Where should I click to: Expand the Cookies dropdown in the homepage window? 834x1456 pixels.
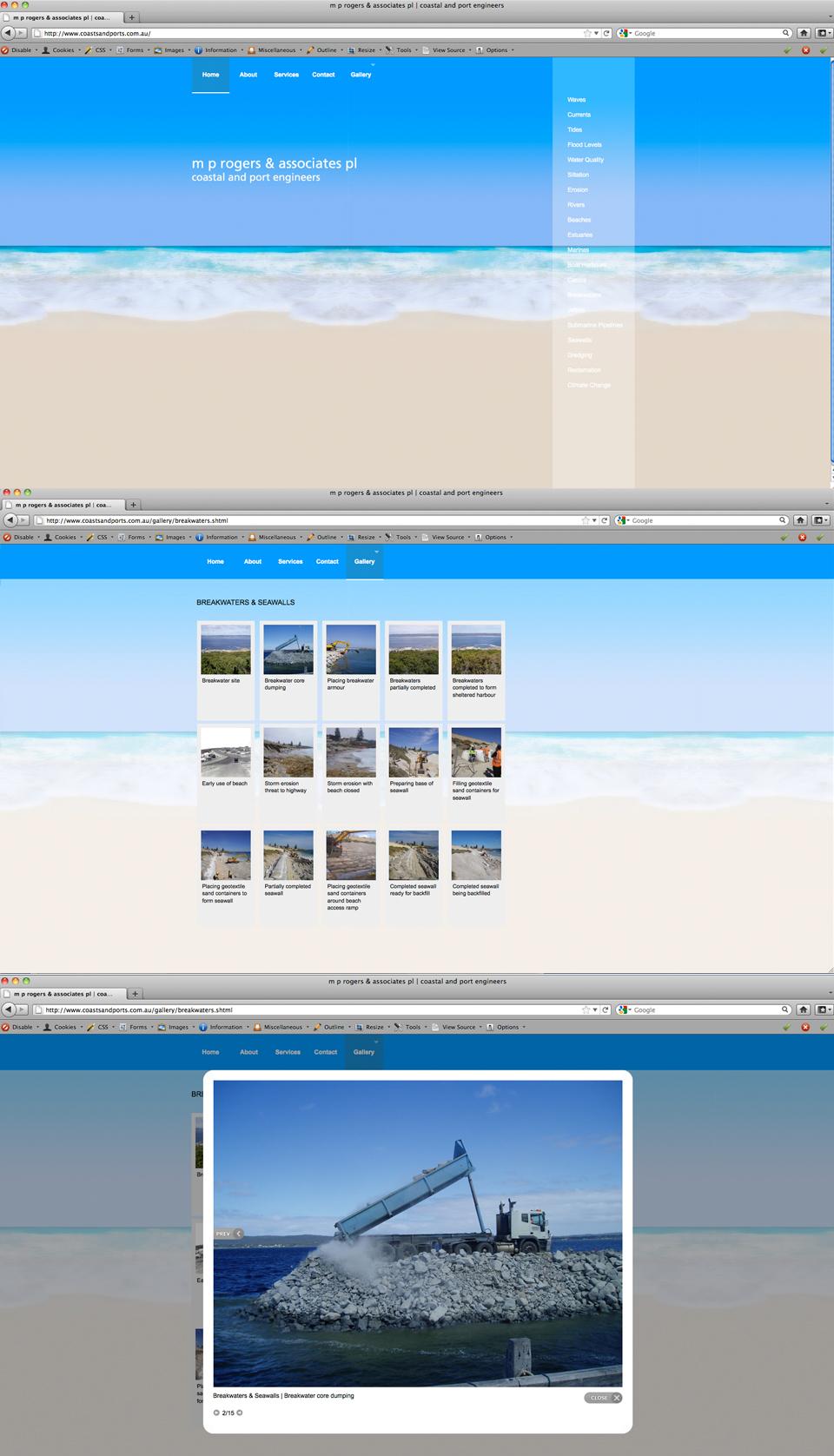tap(63, 50)
